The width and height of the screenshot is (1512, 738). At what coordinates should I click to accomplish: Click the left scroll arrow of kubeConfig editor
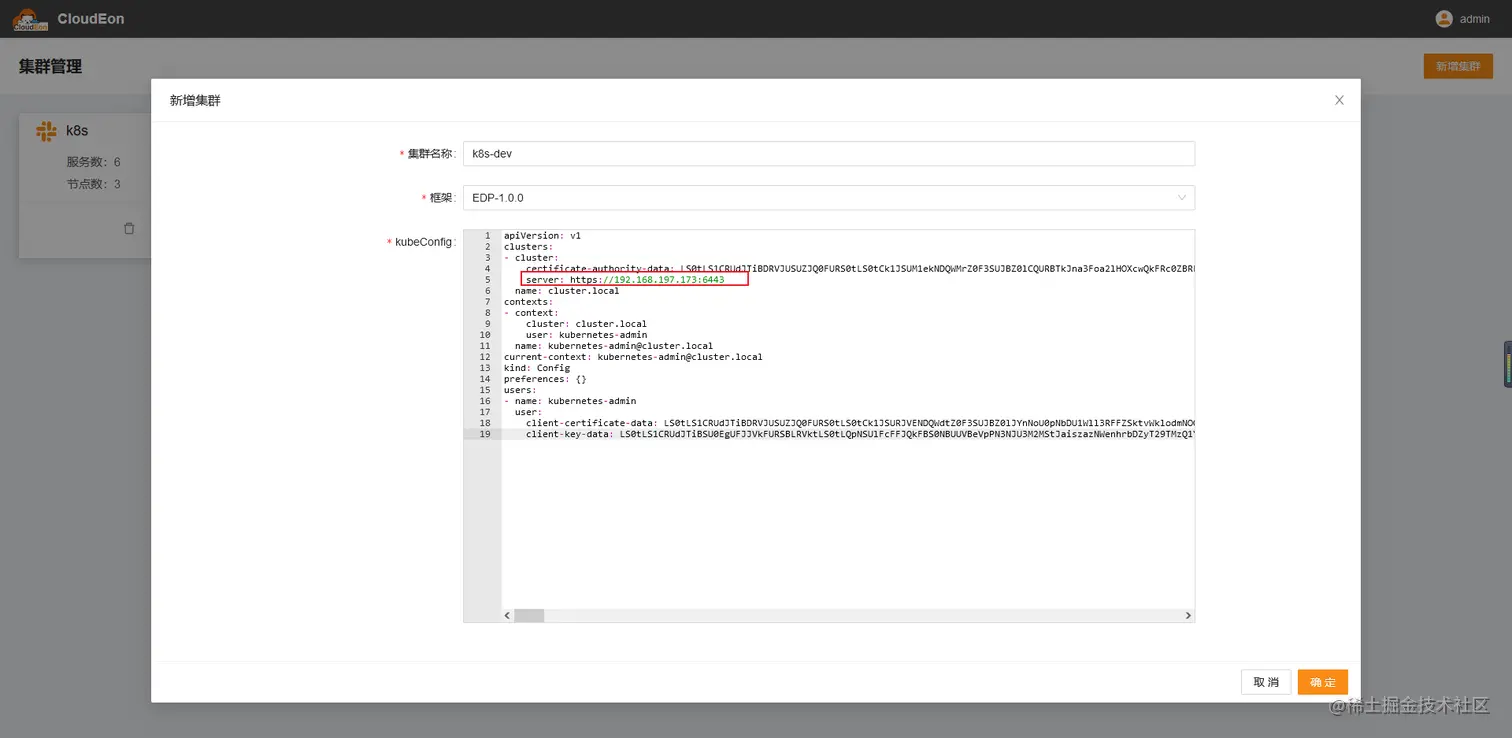(x=507, y=616)
